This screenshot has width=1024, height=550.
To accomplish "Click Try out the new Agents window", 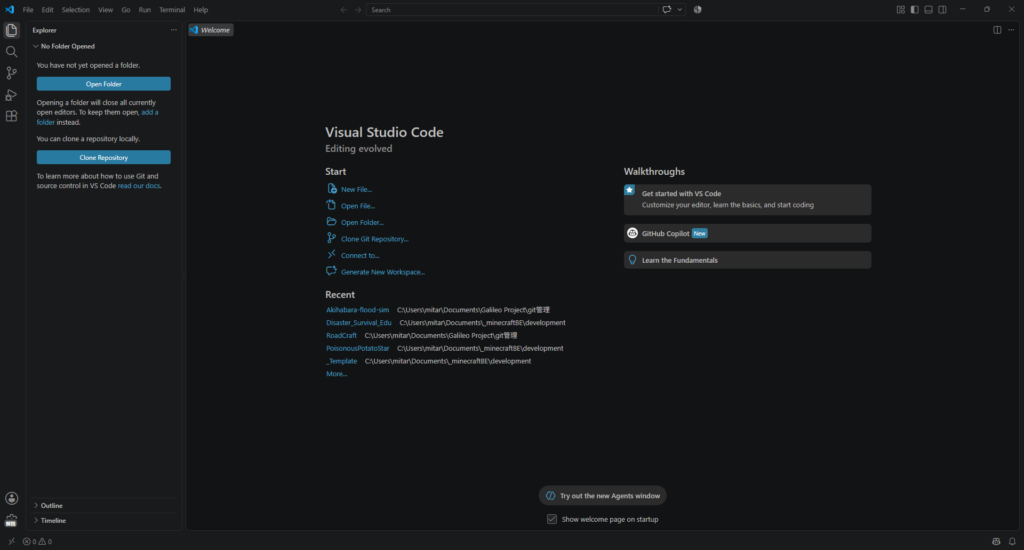I will pos(603,496).
